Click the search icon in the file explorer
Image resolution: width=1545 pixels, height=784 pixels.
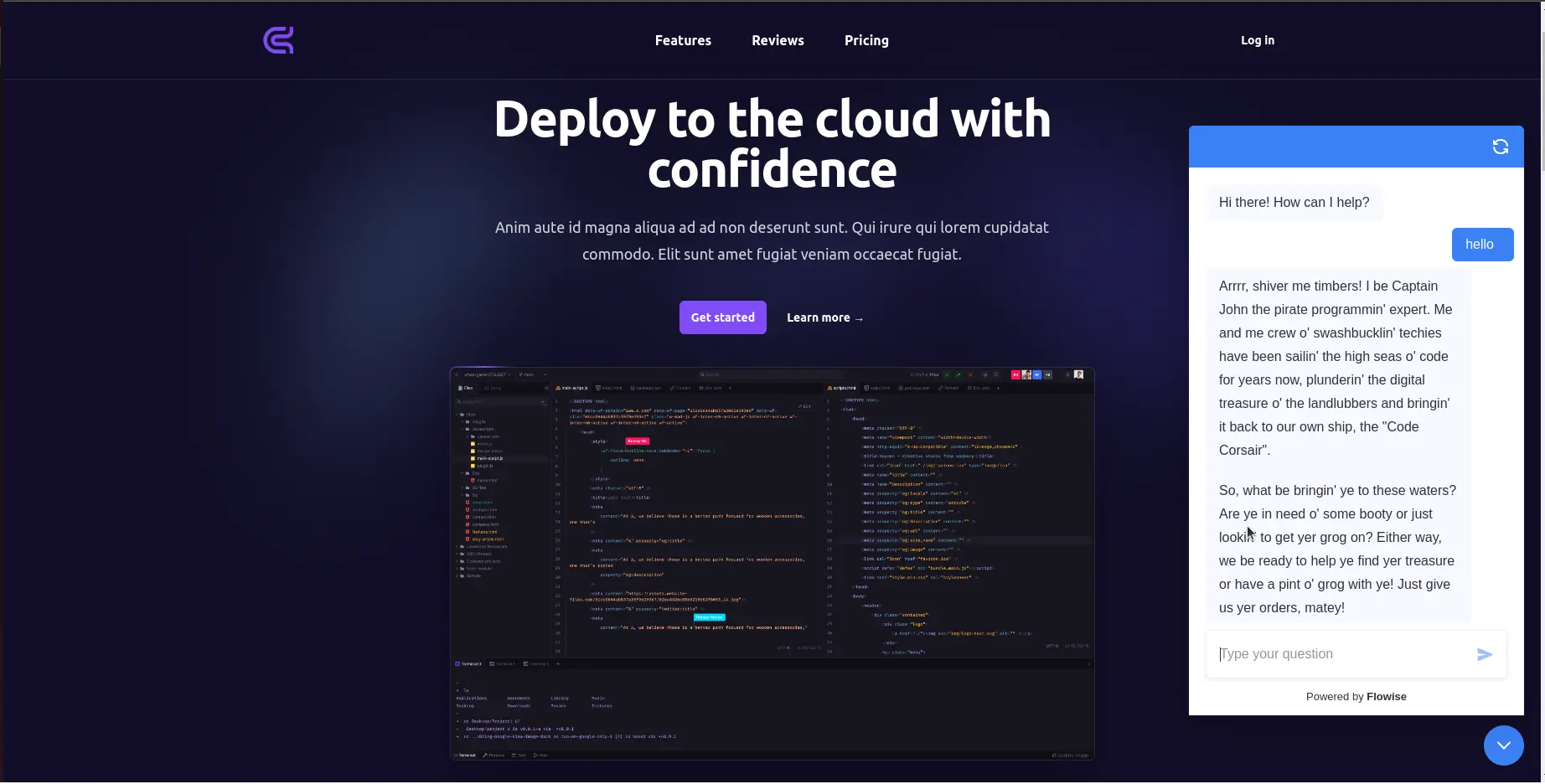(x=458, y=401)
